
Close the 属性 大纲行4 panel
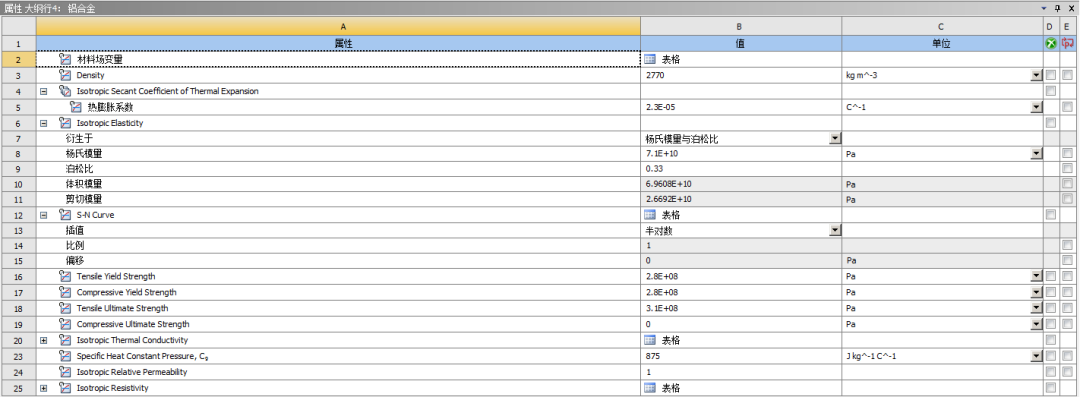1072,8
